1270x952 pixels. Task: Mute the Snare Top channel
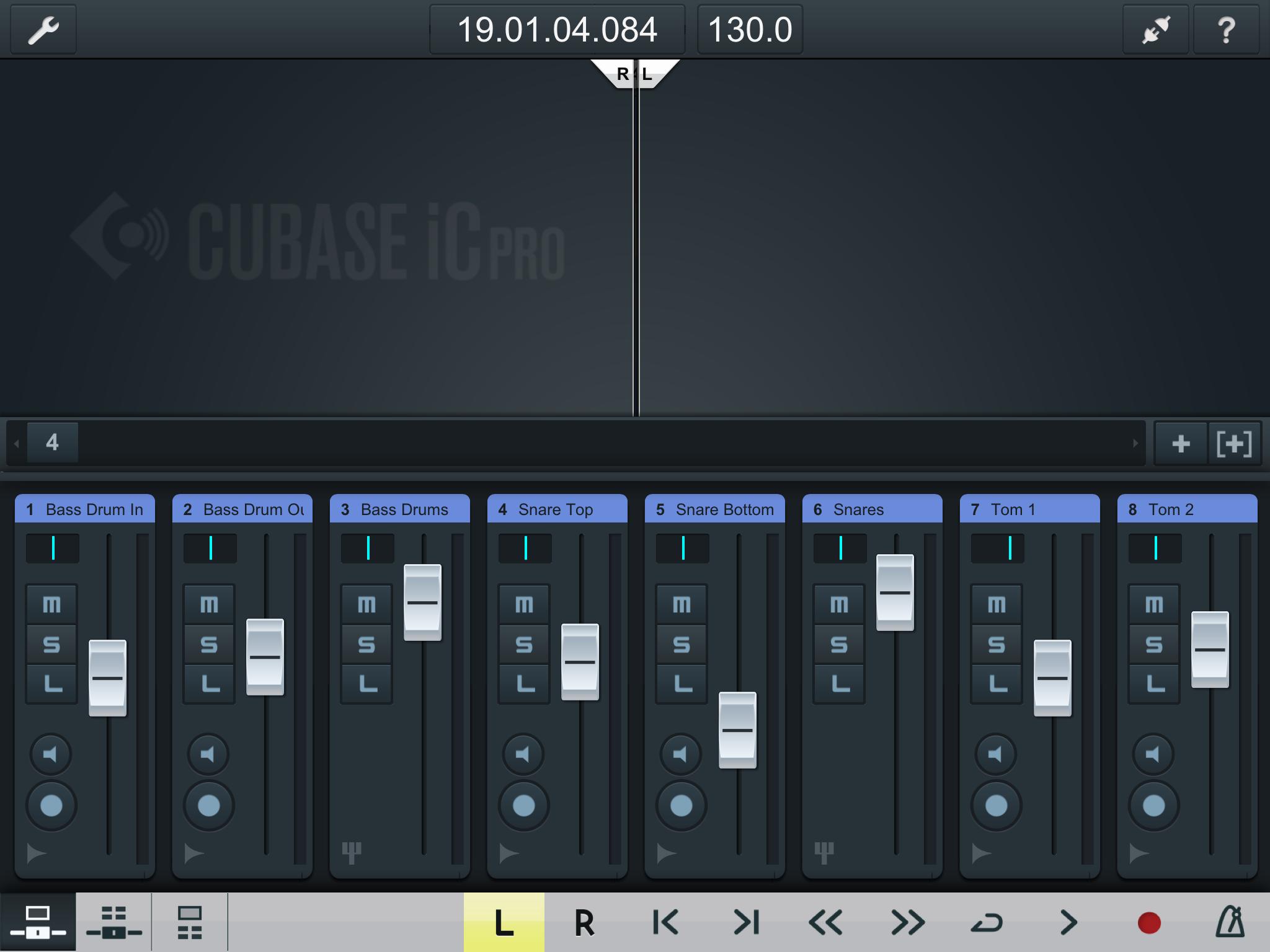tap(524, 604)
